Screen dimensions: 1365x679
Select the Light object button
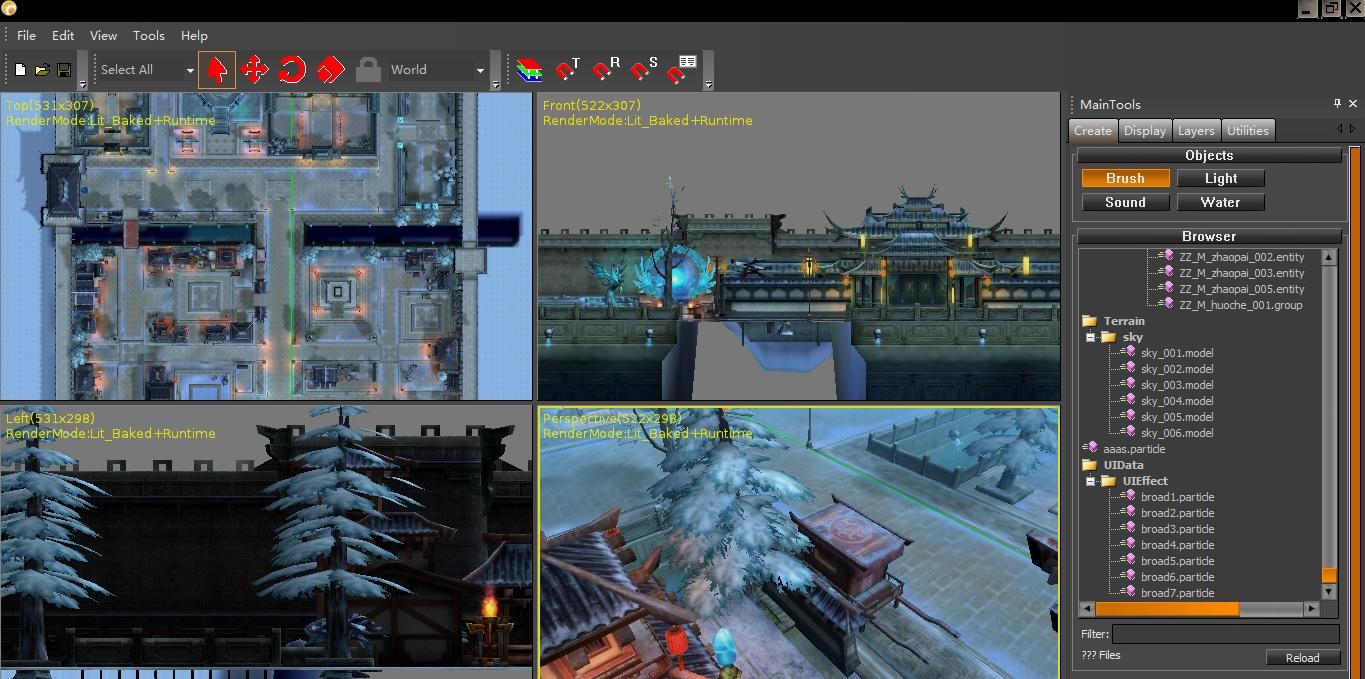[x=1221, y=178]
